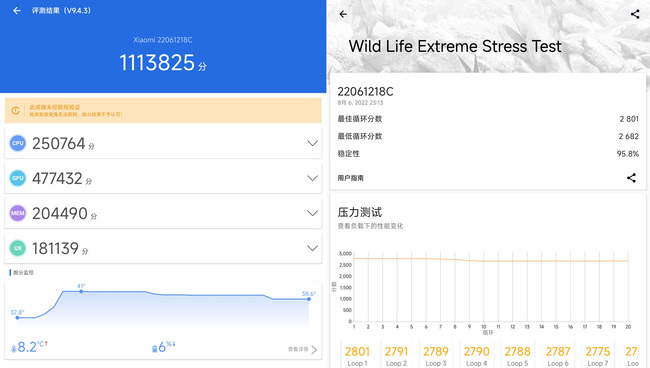Go back from Wild Life Extreme Stress Test

(x=343, y=14)
